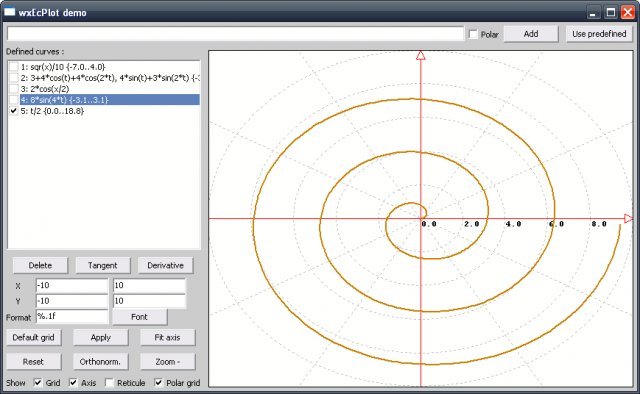Click the Tangent button

coord(103,265)
